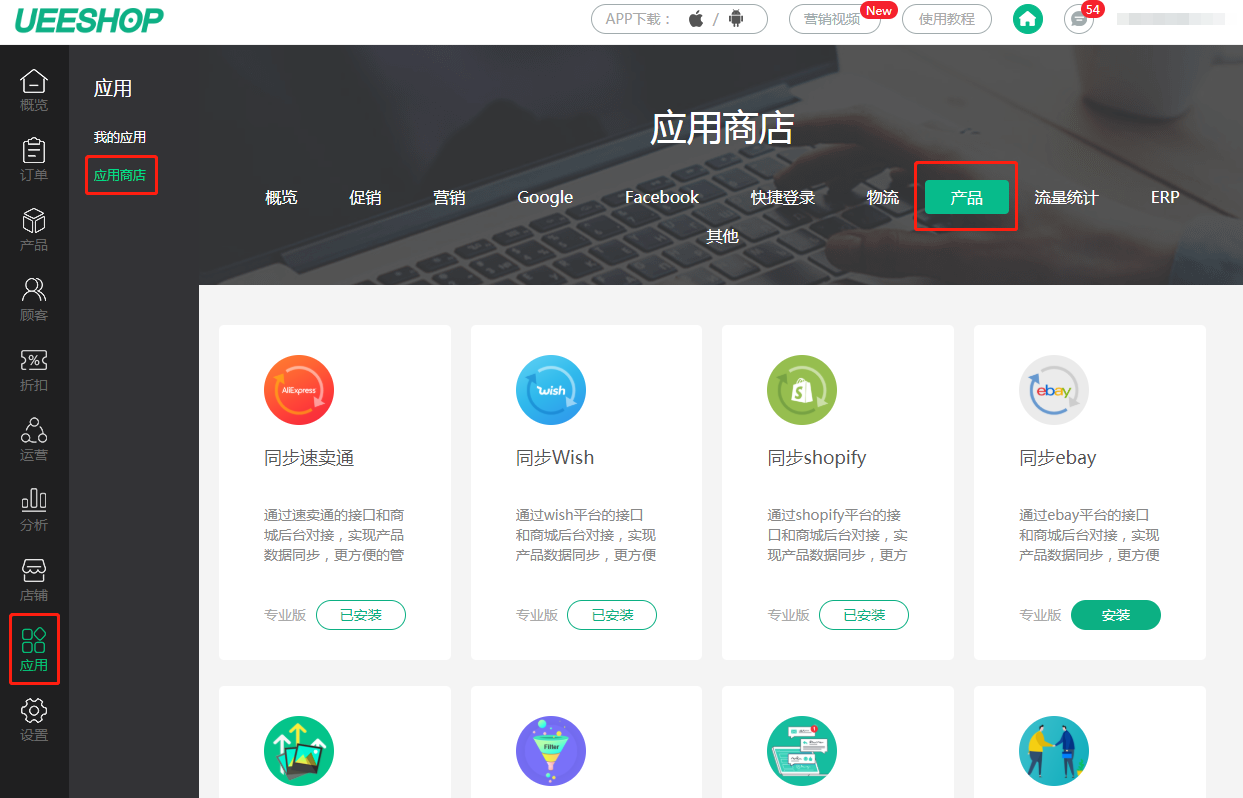Click the Wish sync app icon
Viewport: 1243px width, 798px height.
click(x=551, y=390)
